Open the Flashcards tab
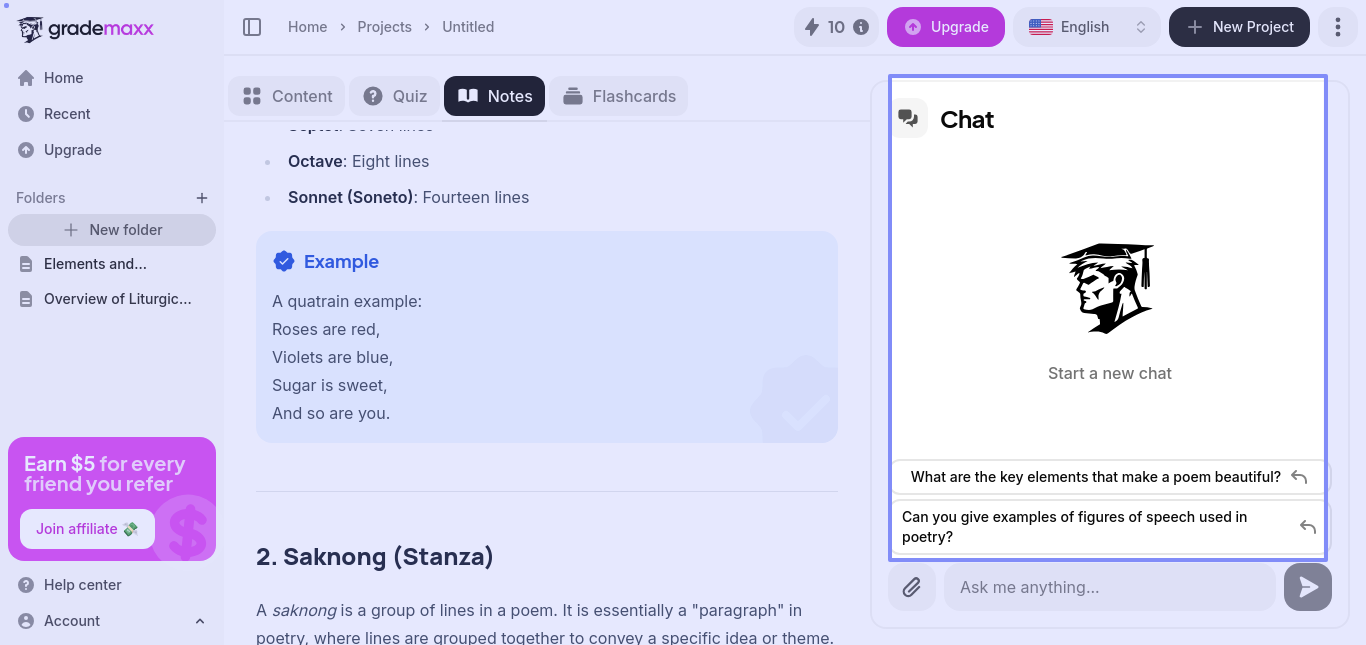 click(x=618, y=96)
